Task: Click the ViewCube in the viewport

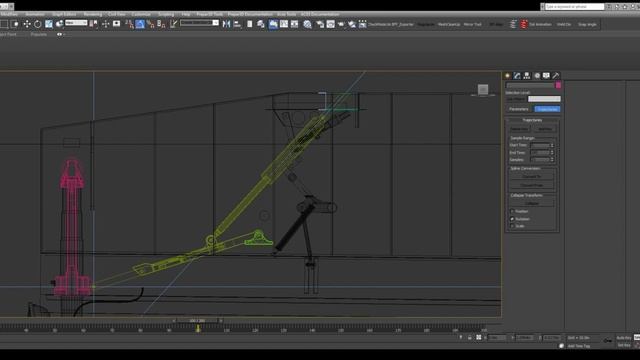Action: (483, 89)
